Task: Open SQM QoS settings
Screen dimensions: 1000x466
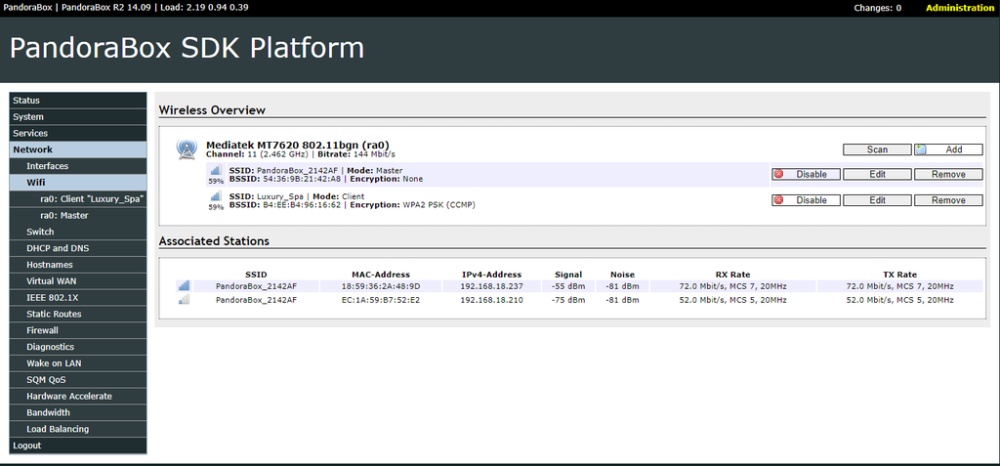Action: click(x=78, y=380)
